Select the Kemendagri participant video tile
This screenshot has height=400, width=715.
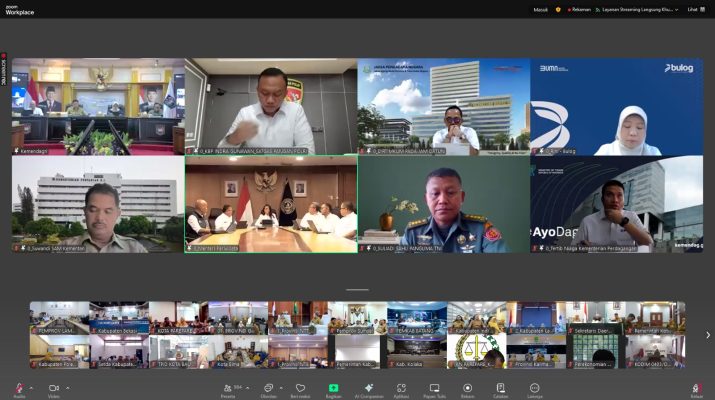[98, 105]
